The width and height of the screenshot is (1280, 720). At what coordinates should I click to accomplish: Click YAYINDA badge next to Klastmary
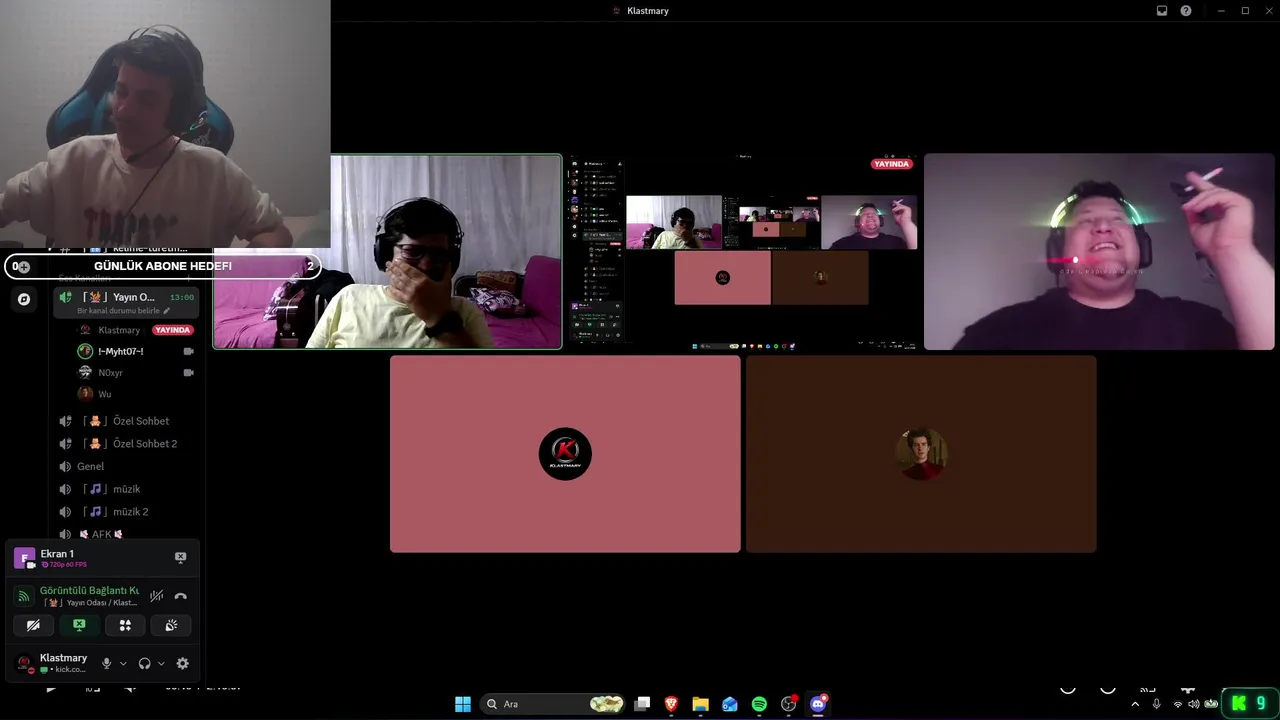point(172,330)
